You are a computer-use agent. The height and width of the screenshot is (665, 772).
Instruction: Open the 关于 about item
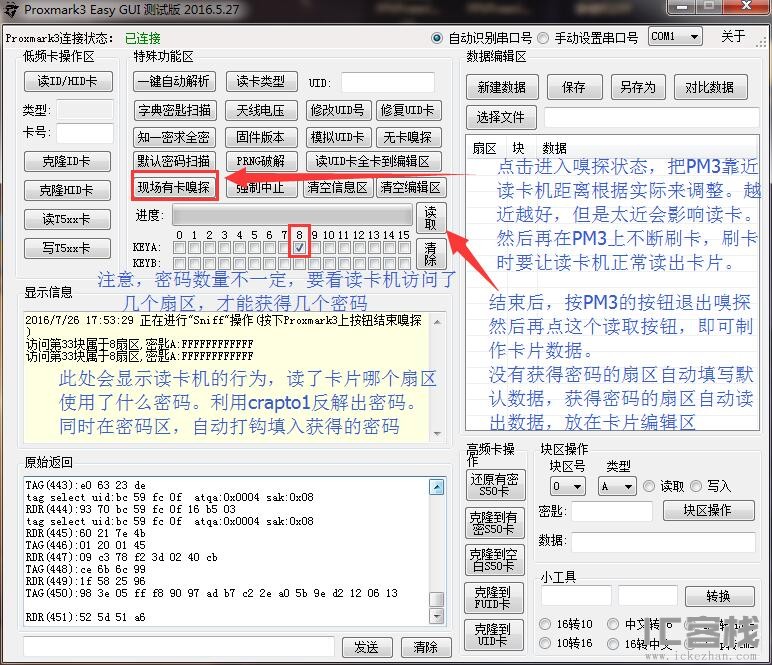pos(733,36)
